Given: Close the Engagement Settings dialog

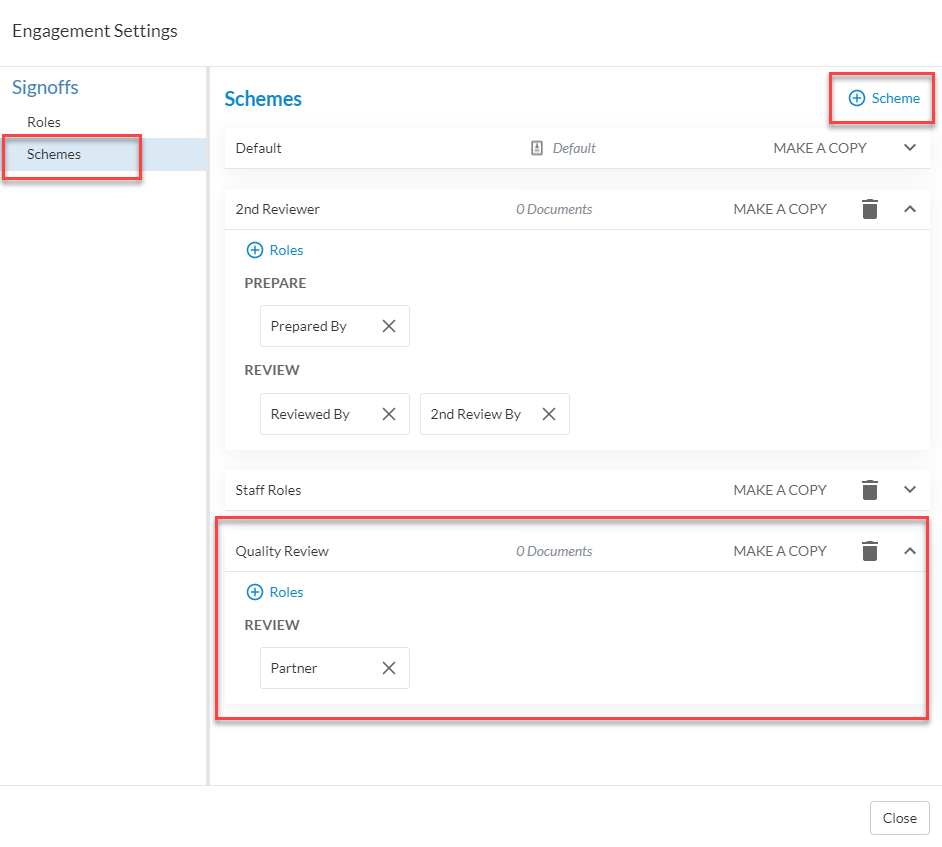Looking at the screenshot, I should (899, 818).
